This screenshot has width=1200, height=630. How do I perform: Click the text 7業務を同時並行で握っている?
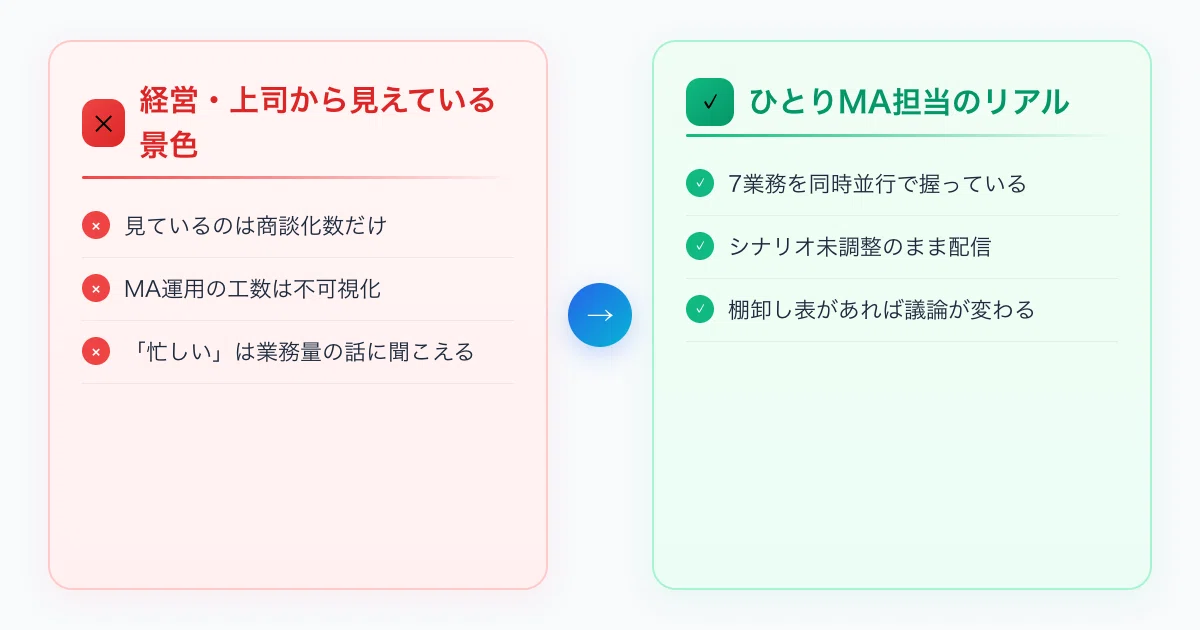click(877, 184)
